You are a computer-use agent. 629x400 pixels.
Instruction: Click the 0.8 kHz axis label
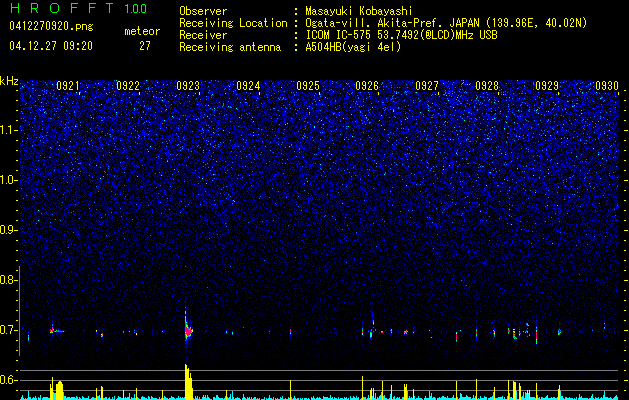[7, 280]
